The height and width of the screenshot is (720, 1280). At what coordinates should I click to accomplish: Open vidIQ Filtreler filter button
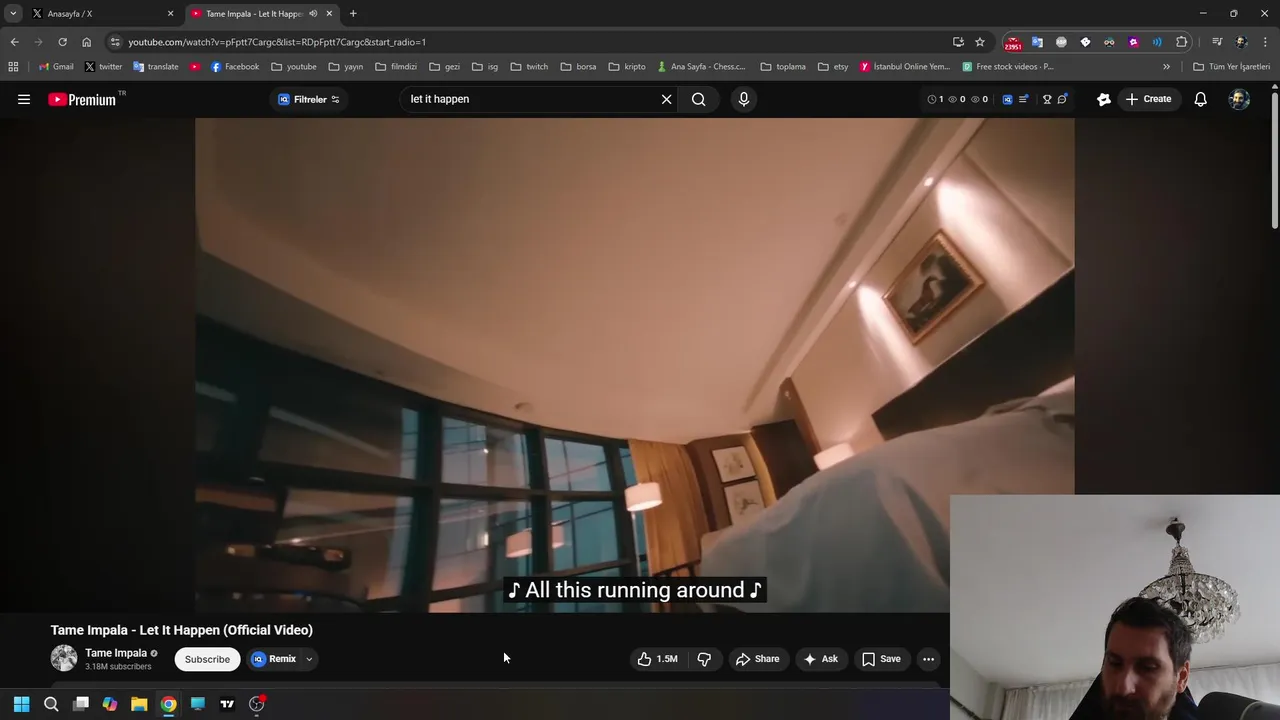click(x=309, y=99)
